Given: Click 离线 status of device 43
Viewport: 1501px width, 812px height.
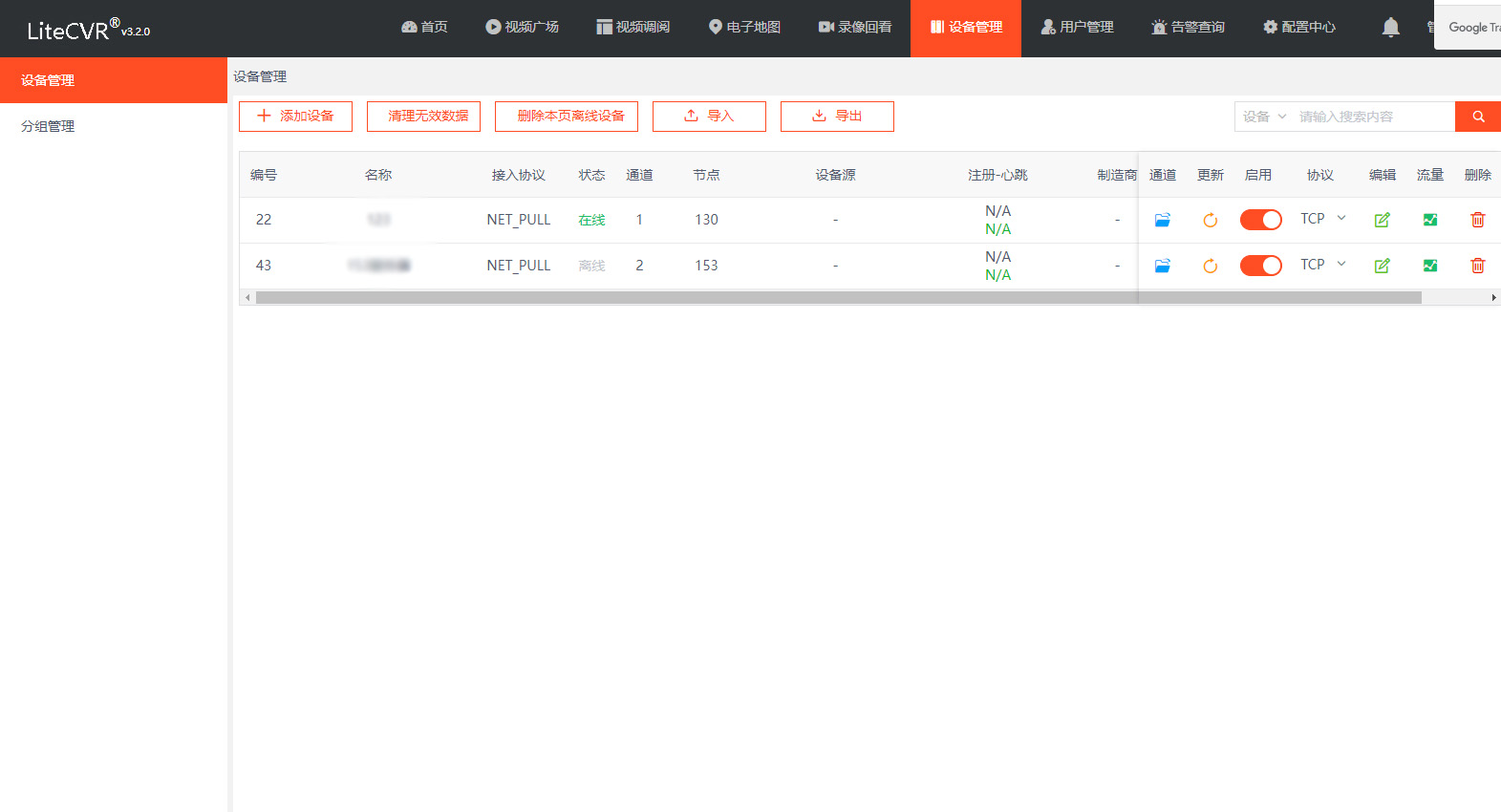Looking at the screenshot, I should click(591, 266).
